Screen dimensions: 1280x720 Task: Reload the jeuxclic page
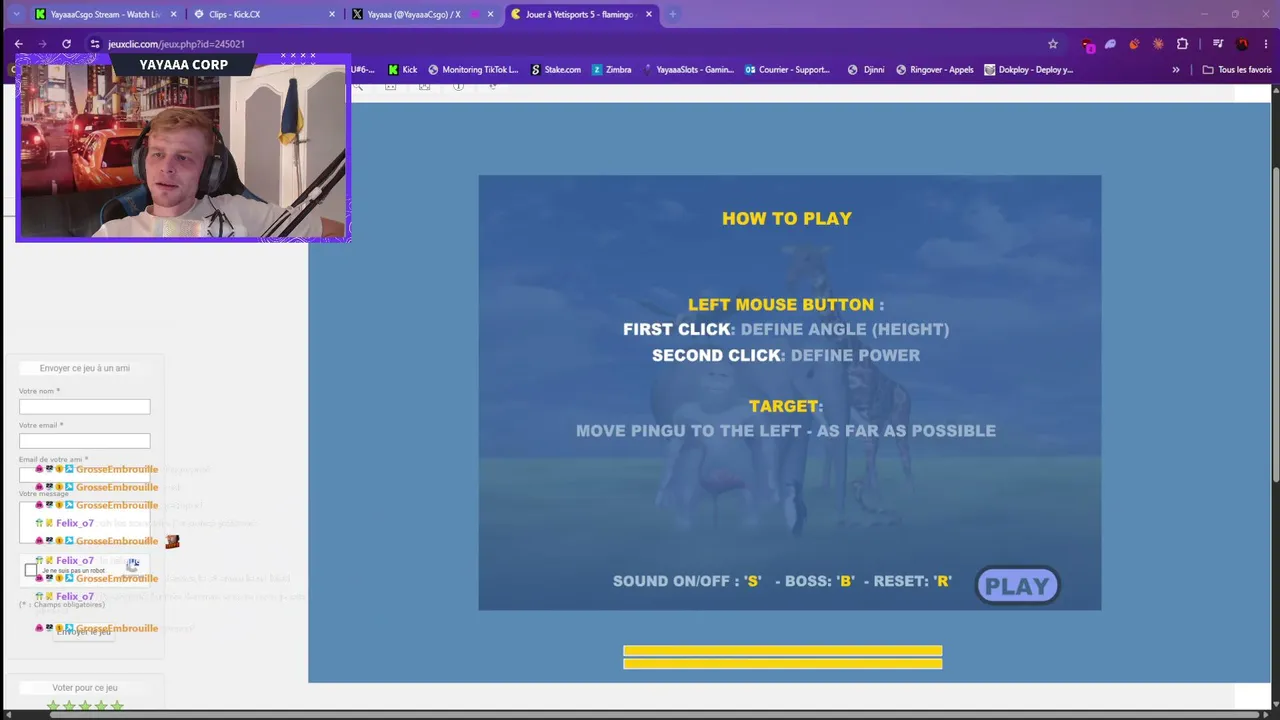click(x=66, y=44)
